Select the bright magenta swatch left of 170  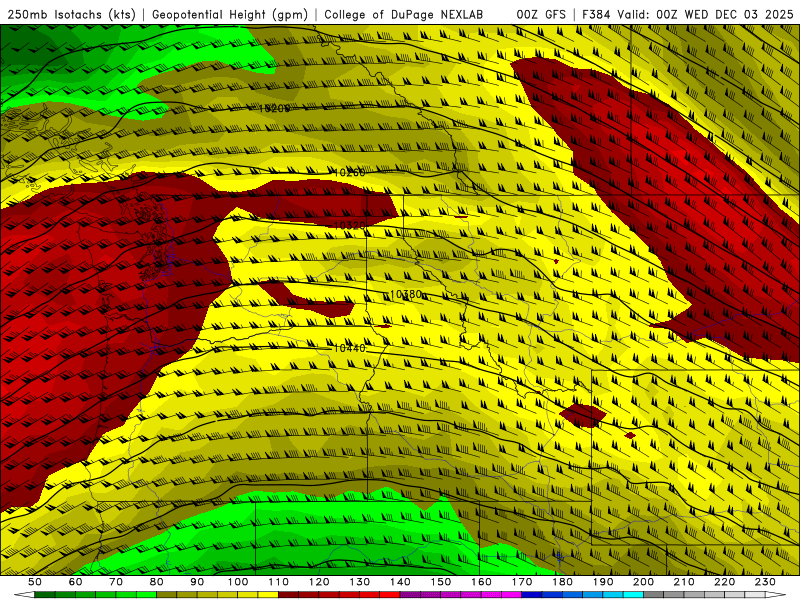(x=512, y=595)
